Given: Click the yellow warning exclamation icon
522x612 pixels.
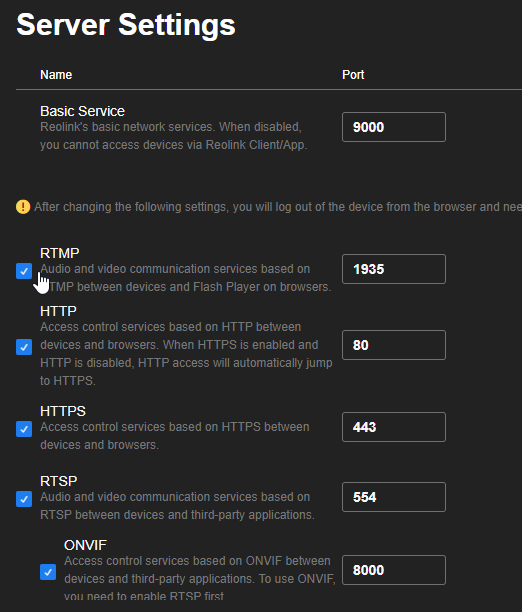Looking at the screenshot, I should coord(23,207).
